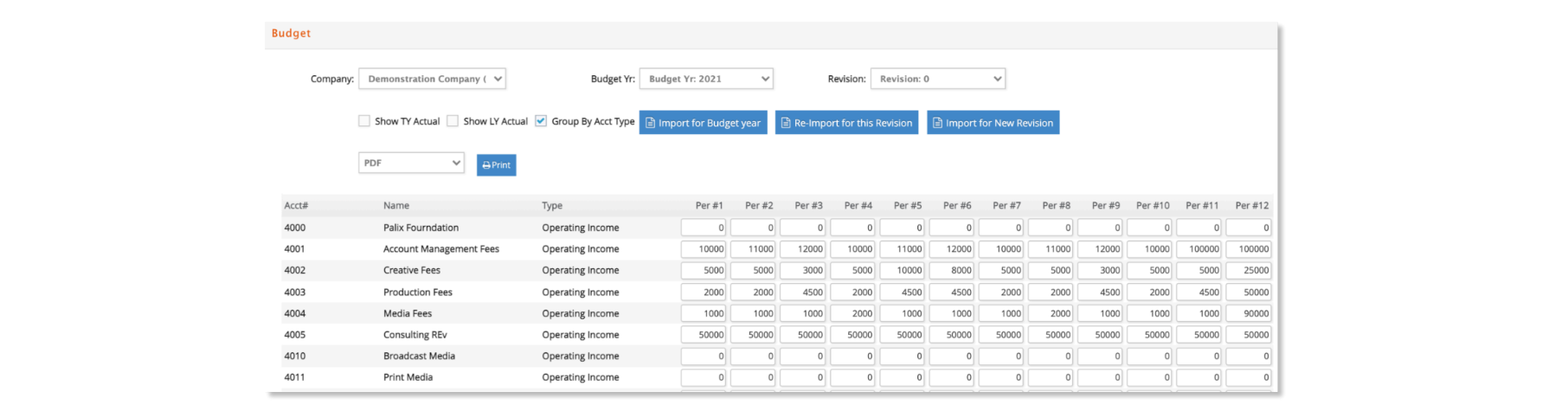
Task: Select account number 4000
Action: tap(295, 228)
